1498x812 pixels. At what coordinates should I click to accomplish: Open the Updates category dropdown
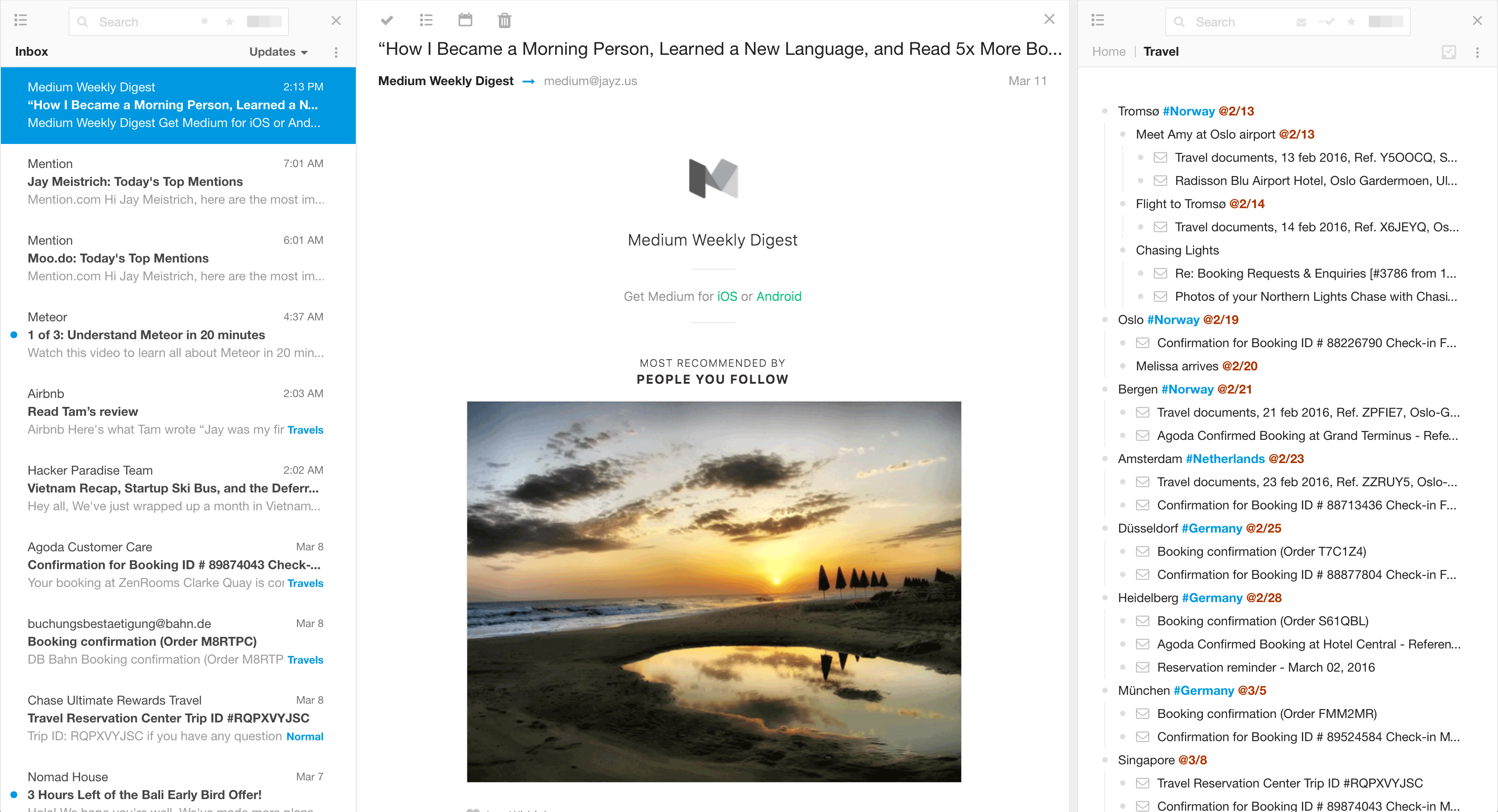pos(279,52)
